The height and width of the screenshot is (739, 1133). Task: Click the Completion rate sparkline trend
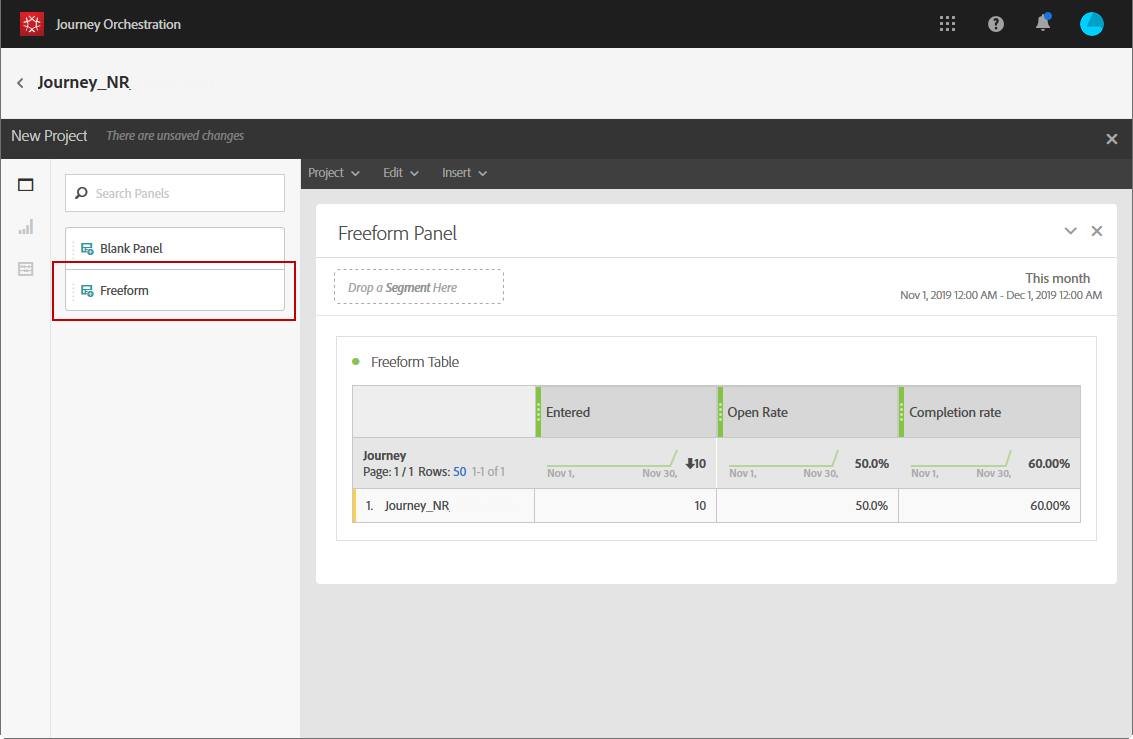(960, 459)
